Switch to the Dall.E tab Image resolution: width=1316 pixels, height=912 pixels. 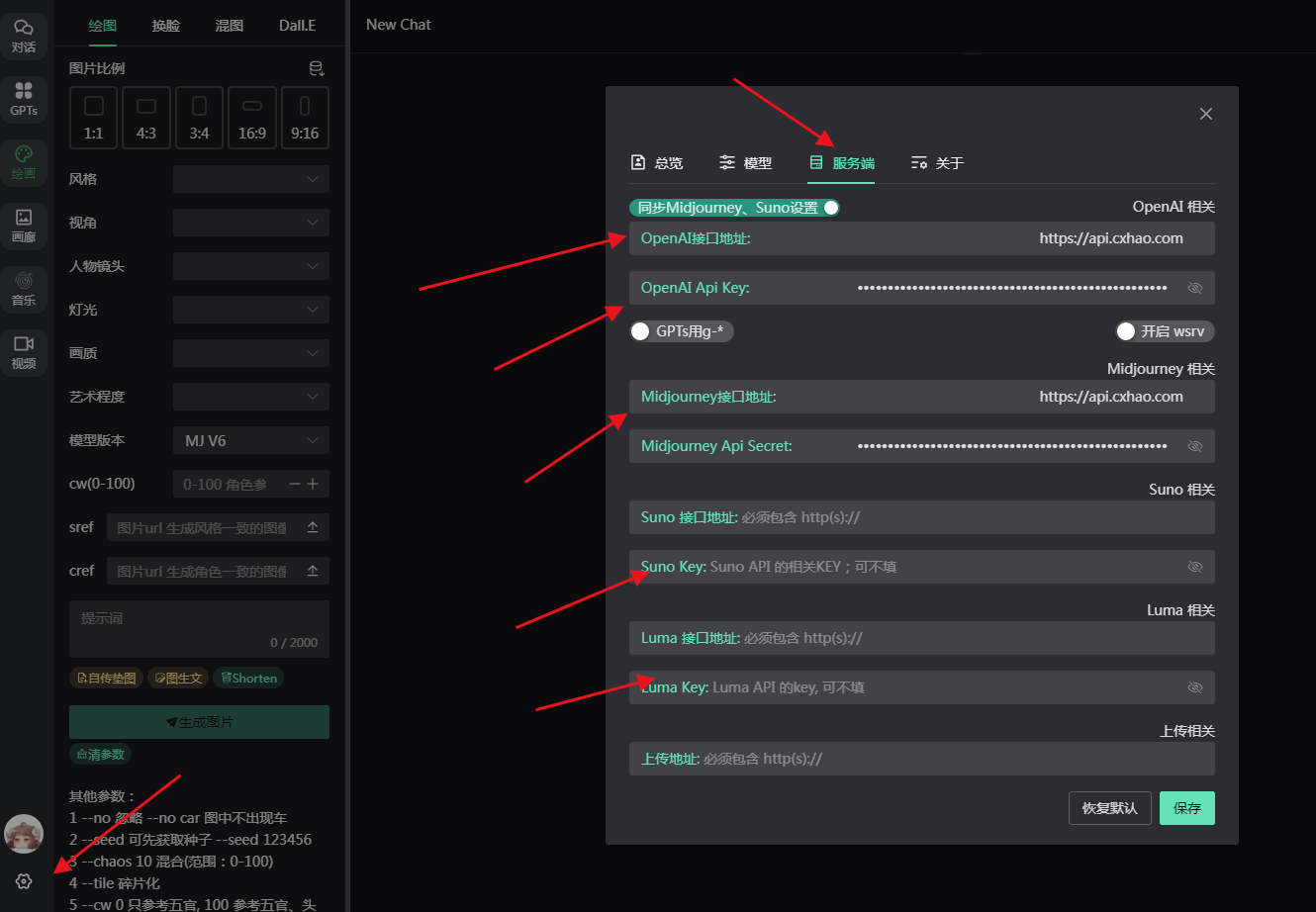click(297, 26)
